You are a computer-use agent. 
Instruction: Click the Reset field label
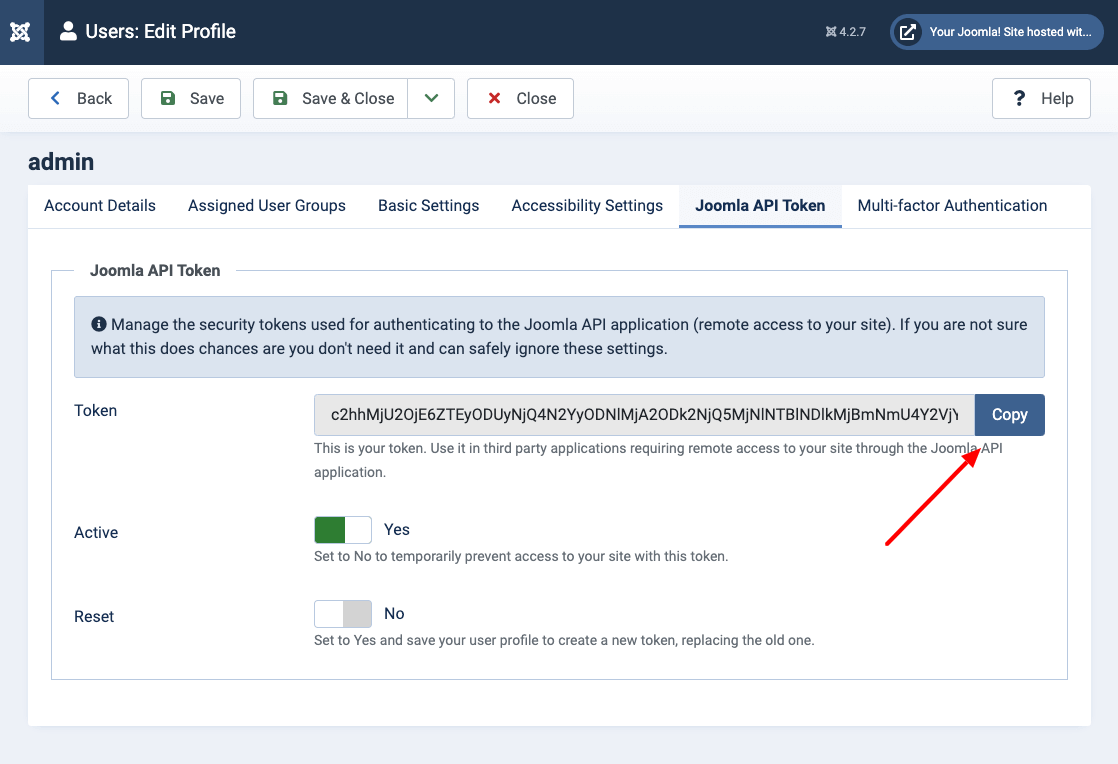click(x=94, y=616)
